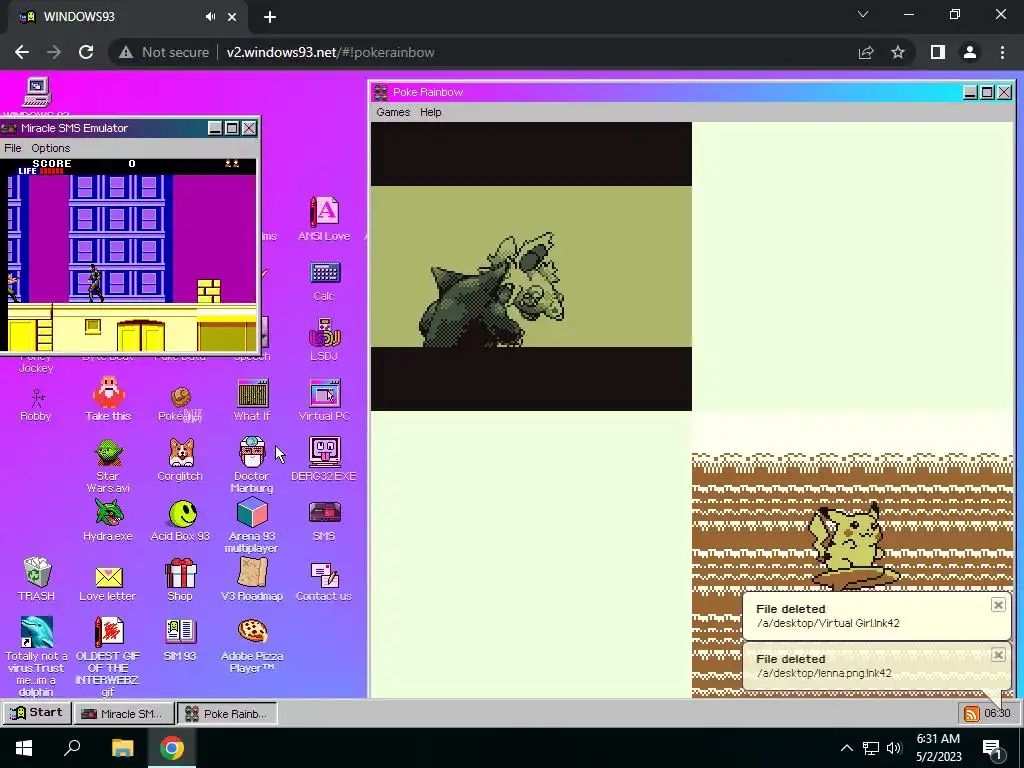
Task: Switch to Poke Rainbow taskbar item
Action: (x=227, y=714)
